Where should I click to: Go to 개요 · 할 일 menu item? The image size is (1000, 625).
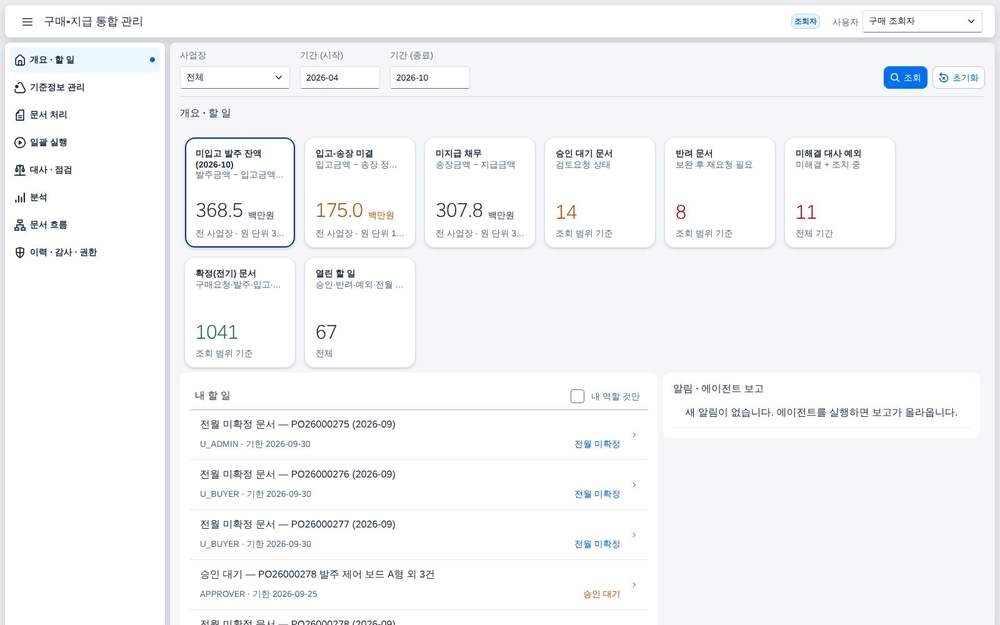pyautogui.click(x=85, y=60)
